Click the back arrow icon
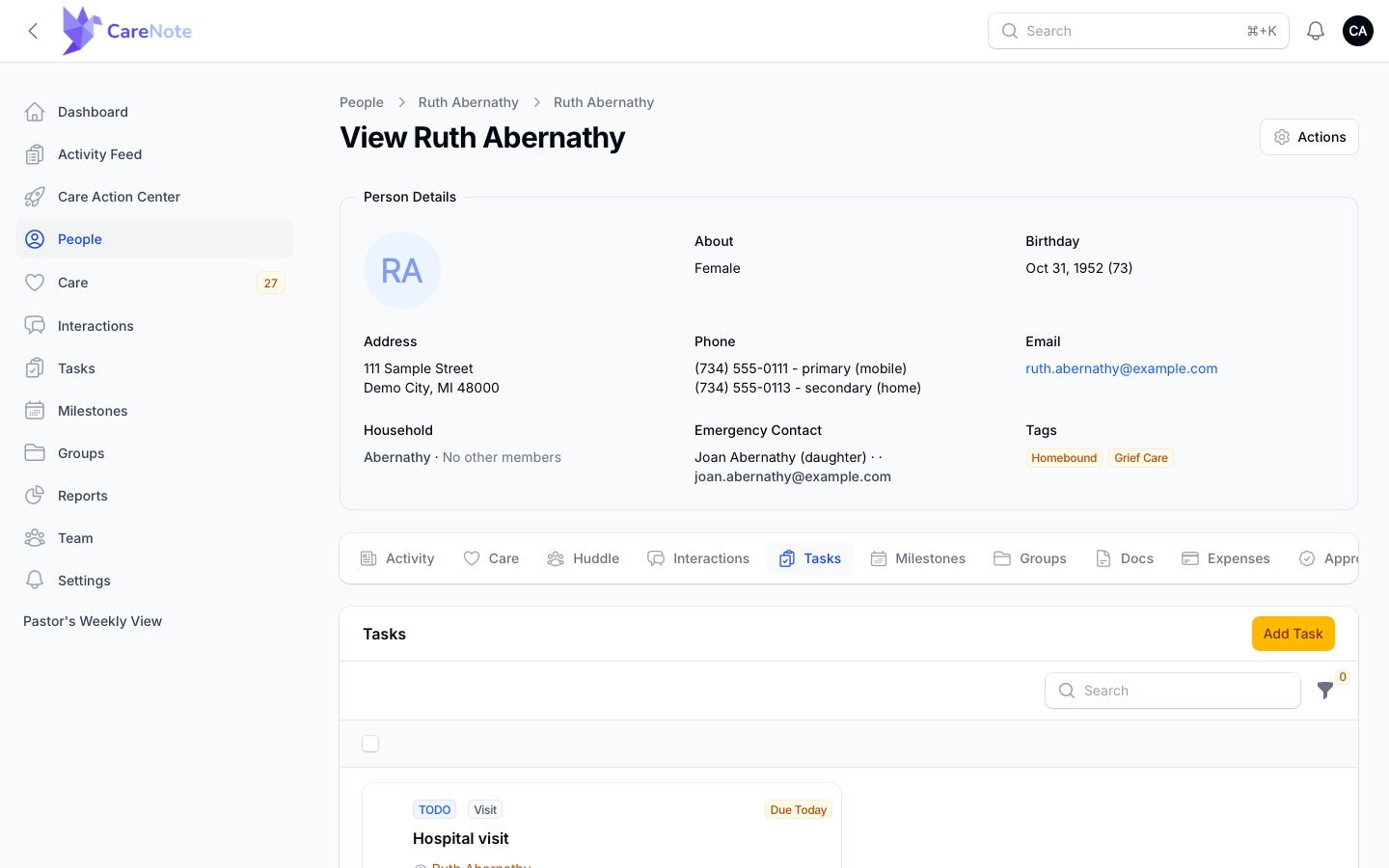The width and height of the screenshot is (1389, 868). pos(33,31)
